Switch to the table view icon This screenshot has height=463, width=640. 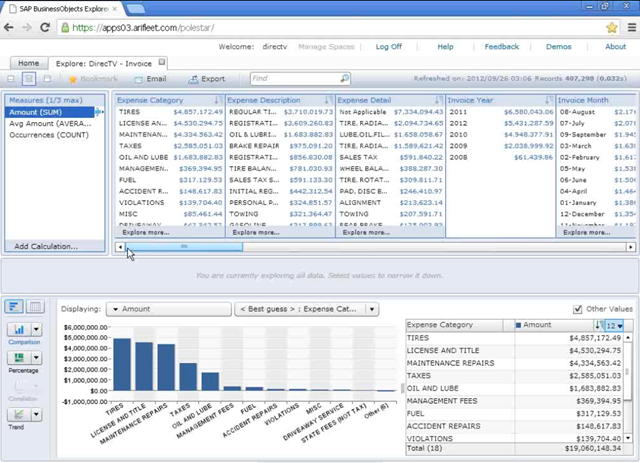[35, 307]
